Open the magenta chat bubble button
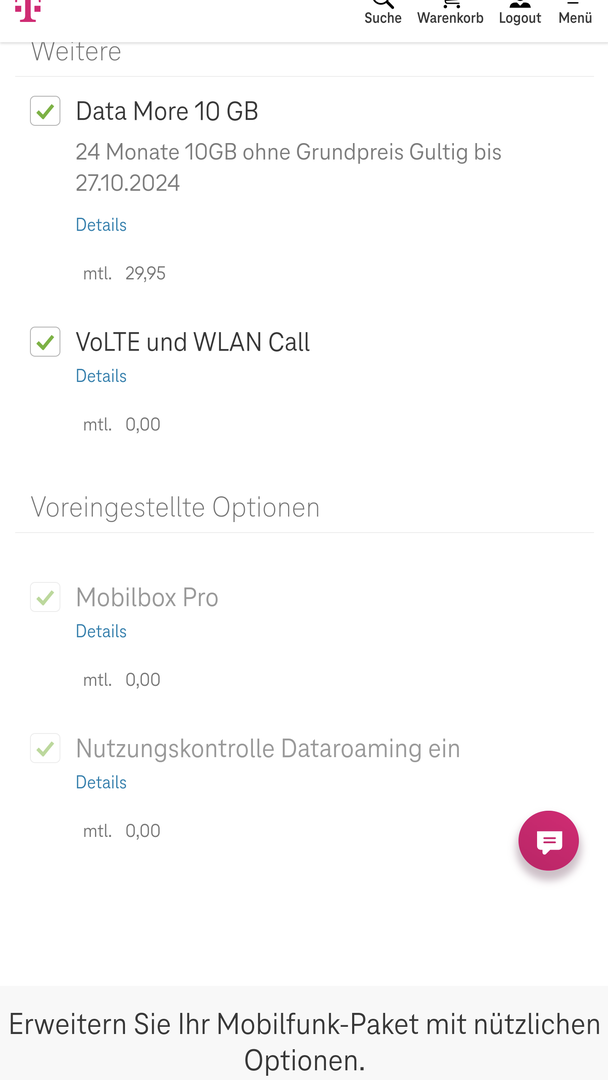 pyautogui.click(x=548, y=841)
